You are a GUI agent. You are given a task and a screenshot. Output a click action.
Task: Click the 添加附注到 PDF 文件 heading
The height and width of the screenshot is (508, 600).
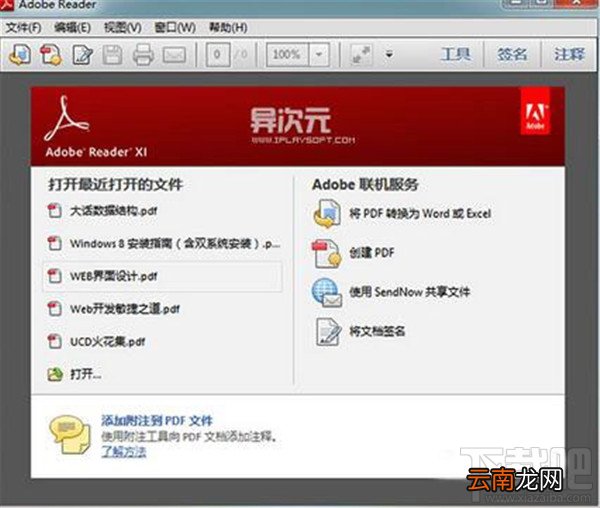pyautogui.click(x=157, y=421)
